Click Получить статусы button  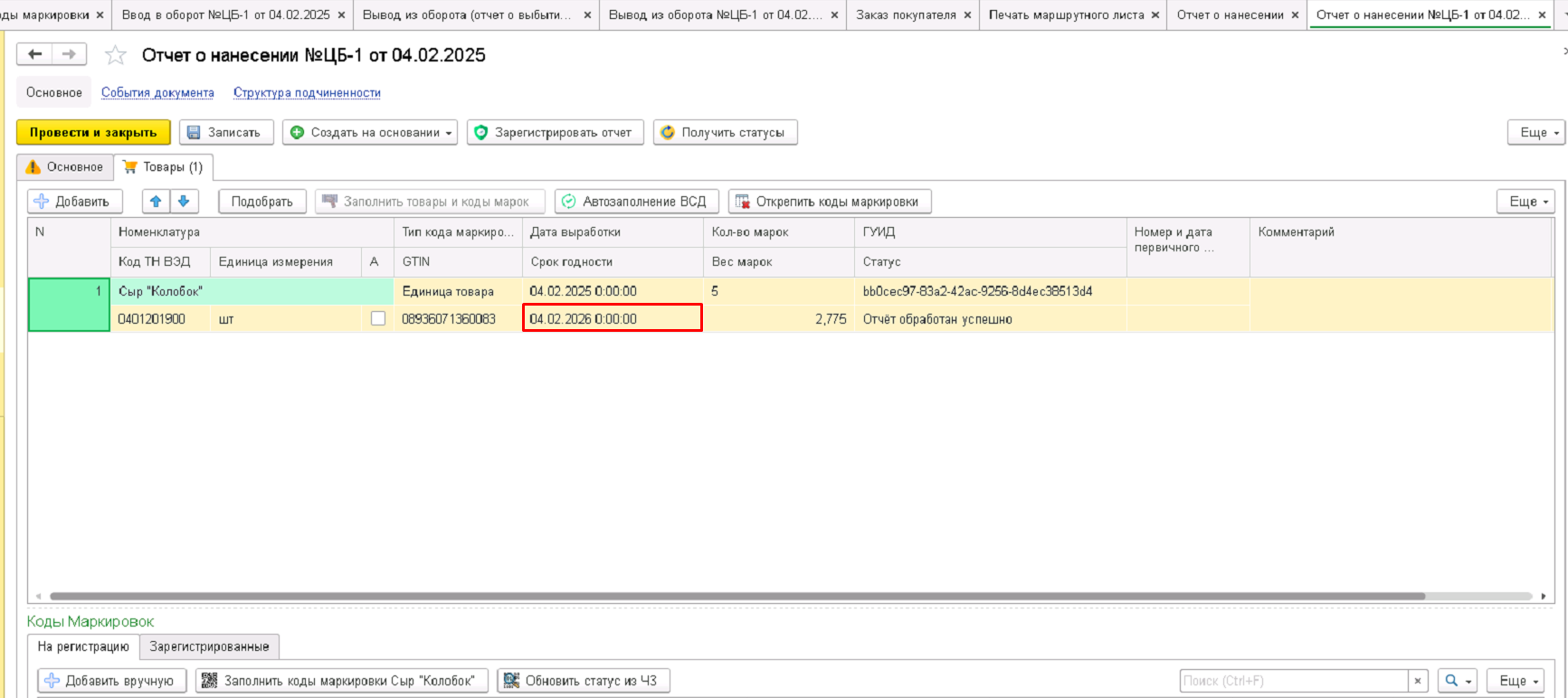[x=725, y=132]
